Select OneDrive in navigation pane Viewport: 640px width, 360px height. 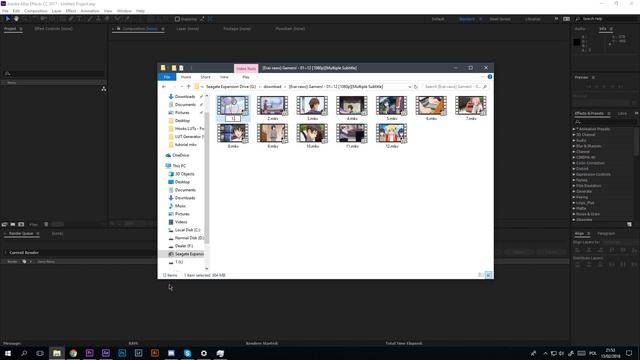point(177,156)
